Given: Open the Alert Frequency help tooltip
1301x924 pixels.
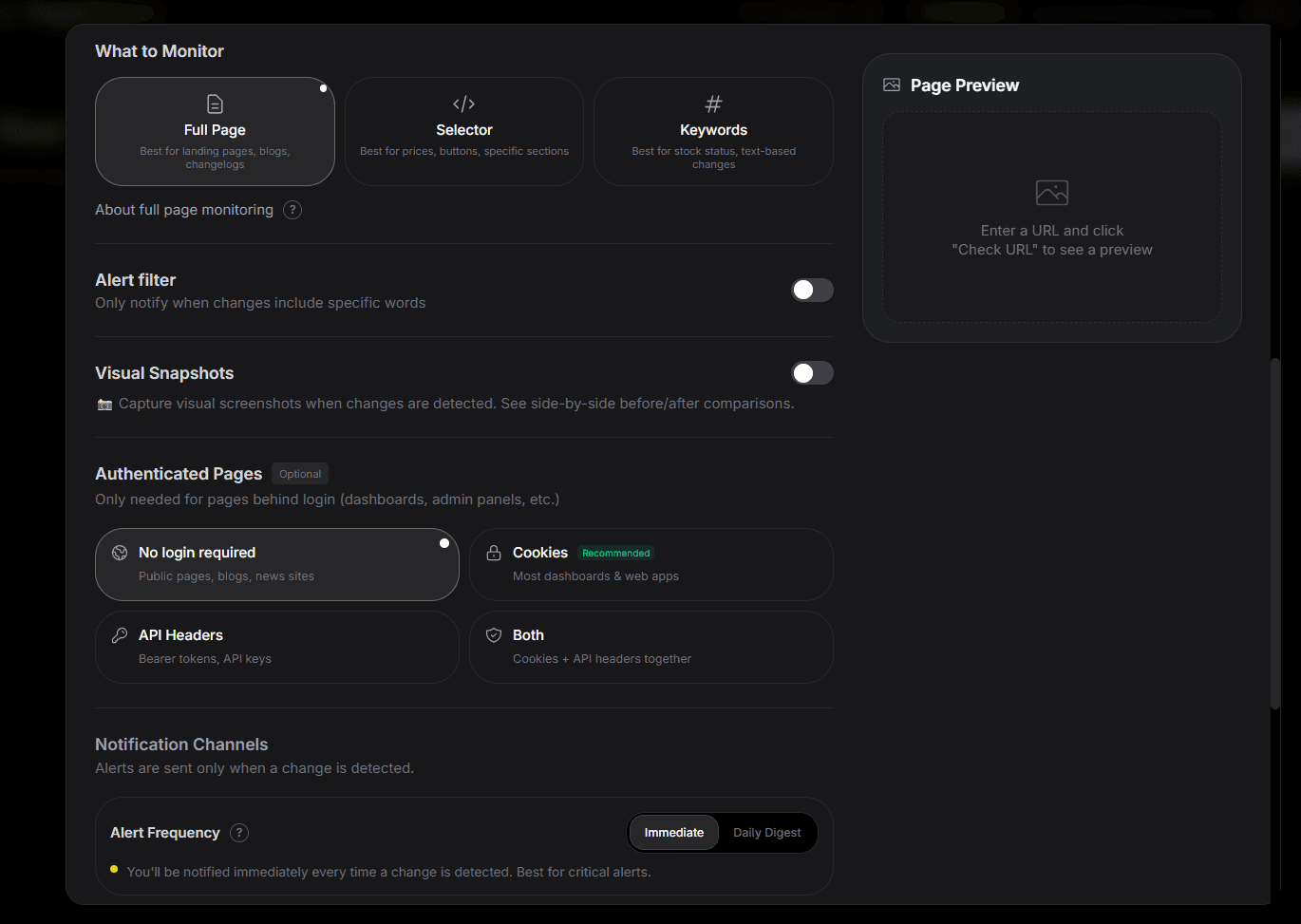Looking at the screenshot, I should (x=238, y=832).
